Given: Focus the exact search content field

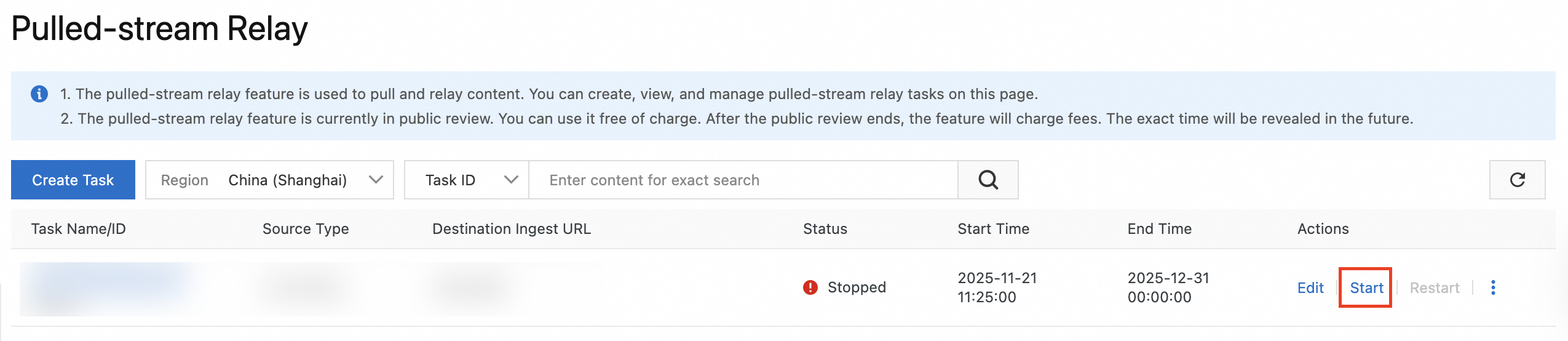Looking at the screenshot, I should coord(743,180).
